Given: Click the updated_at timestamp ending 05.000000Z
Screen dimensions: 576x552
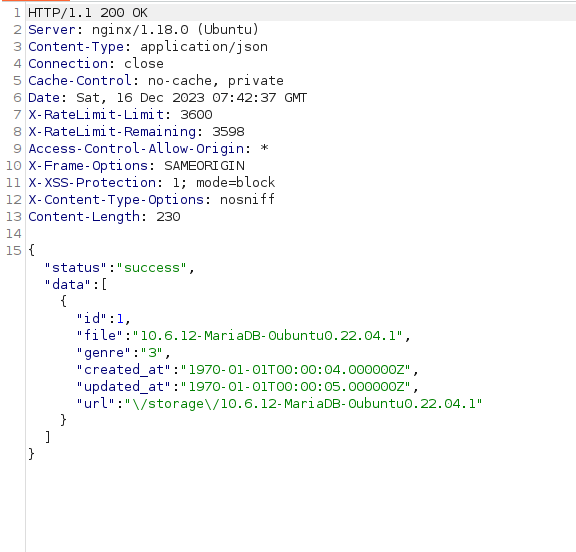Looking at the screenshot, I should [296, 386].
